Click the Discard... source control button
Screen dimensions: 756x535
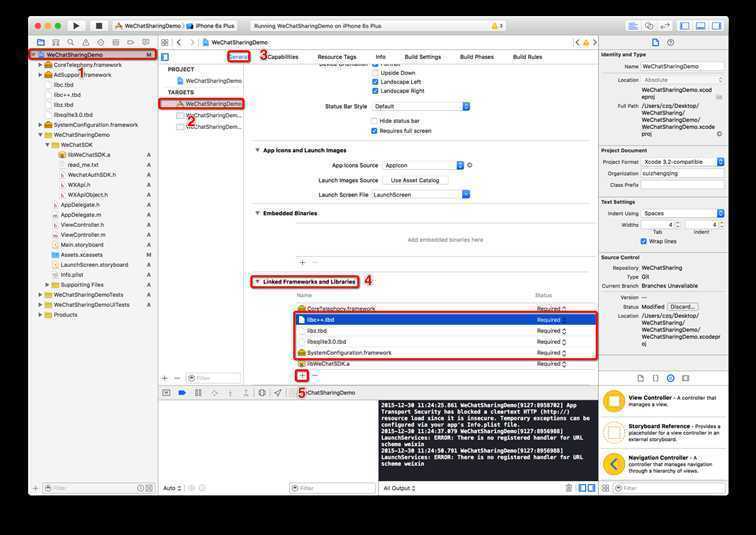[x=683, y=307]
